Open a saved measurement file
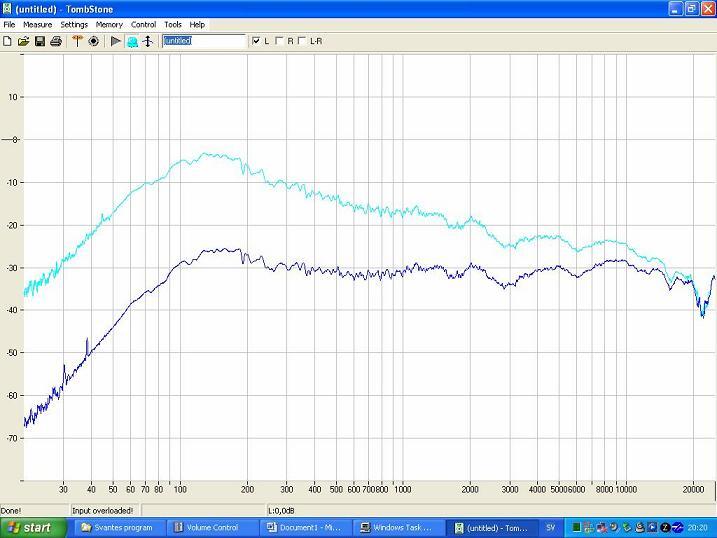This screenshot has height=538, width=717. 23,41
